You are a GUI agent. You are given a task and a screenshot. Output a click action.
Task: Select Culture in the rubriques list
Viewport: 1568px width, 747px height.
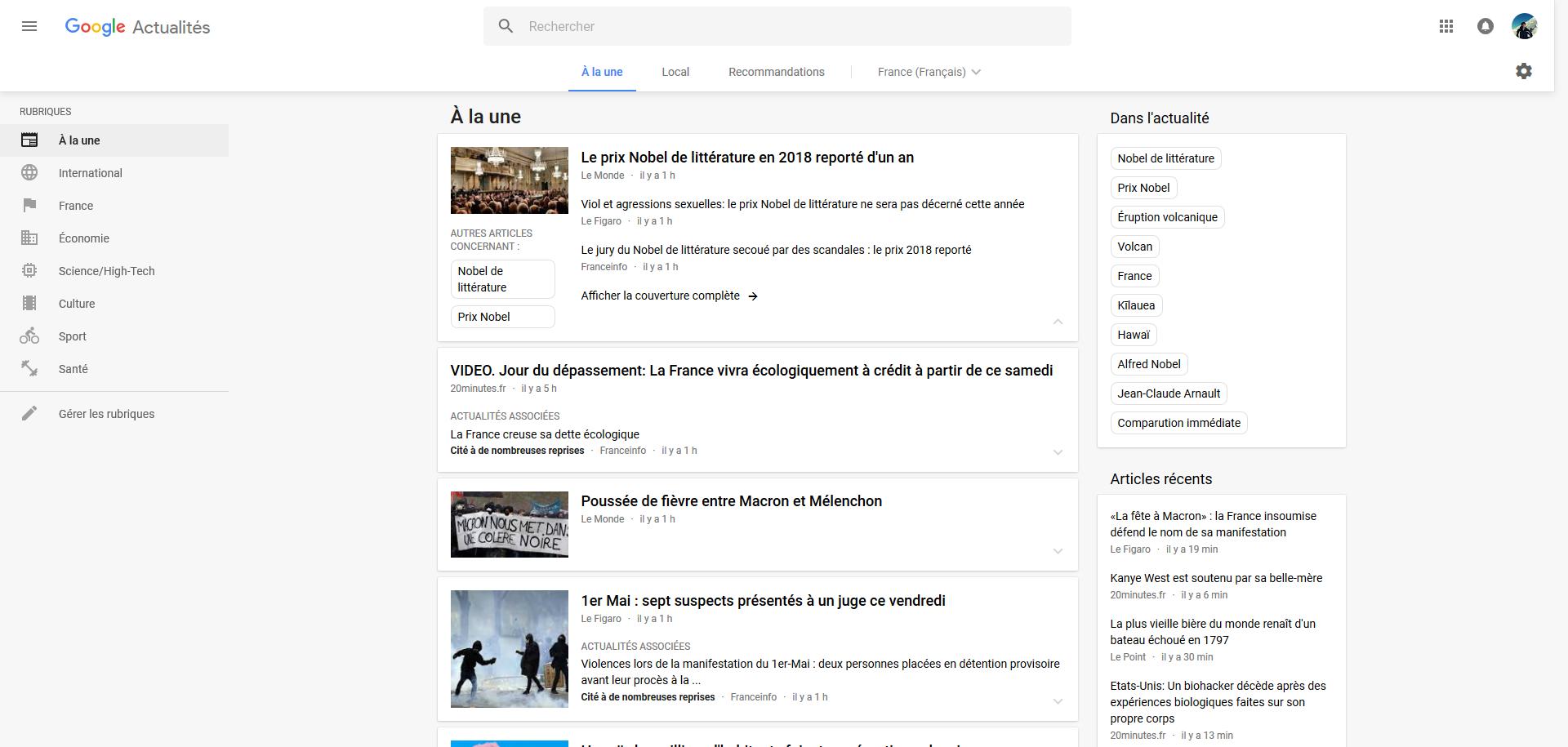pyautogui.click(x=114, y=304)
